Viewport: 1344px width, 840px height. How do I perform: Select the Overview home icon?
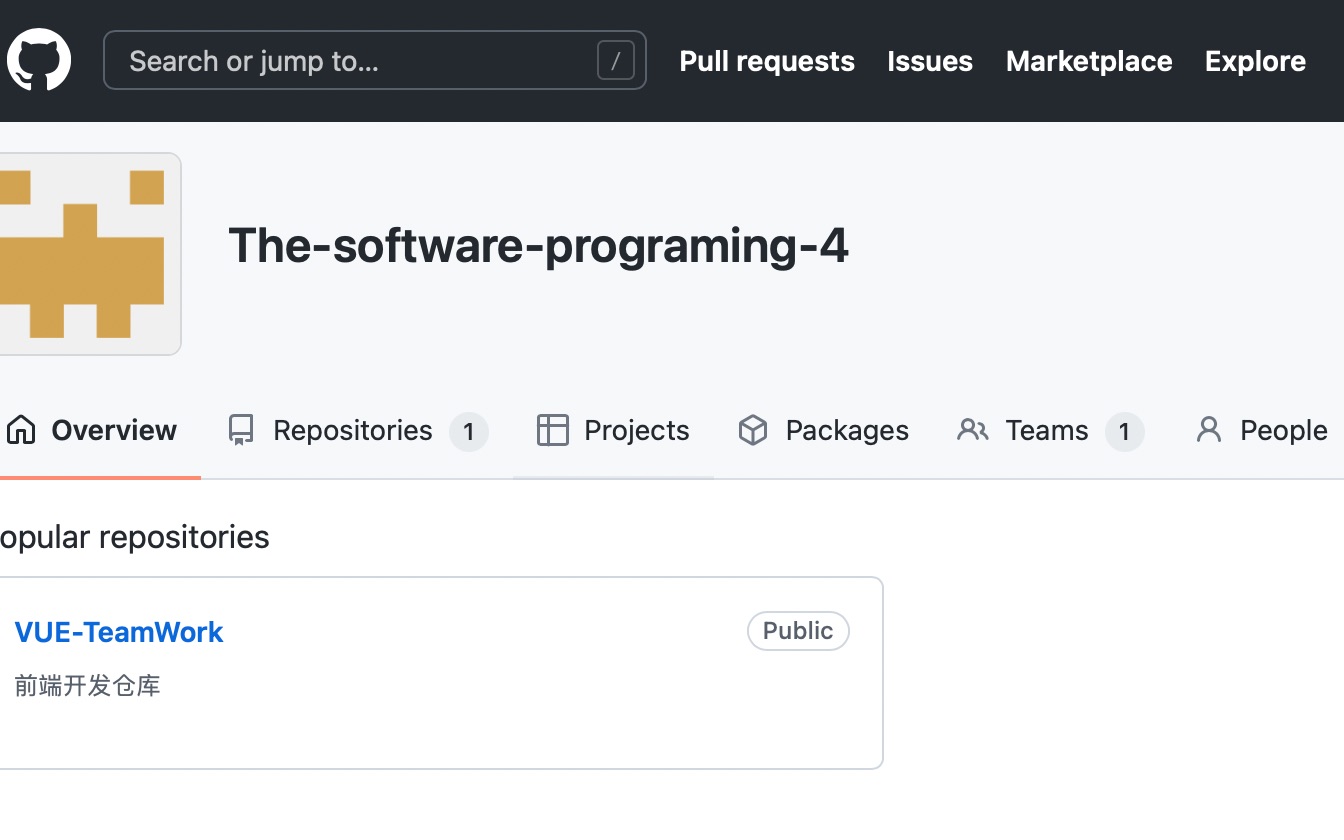[20, 430]
